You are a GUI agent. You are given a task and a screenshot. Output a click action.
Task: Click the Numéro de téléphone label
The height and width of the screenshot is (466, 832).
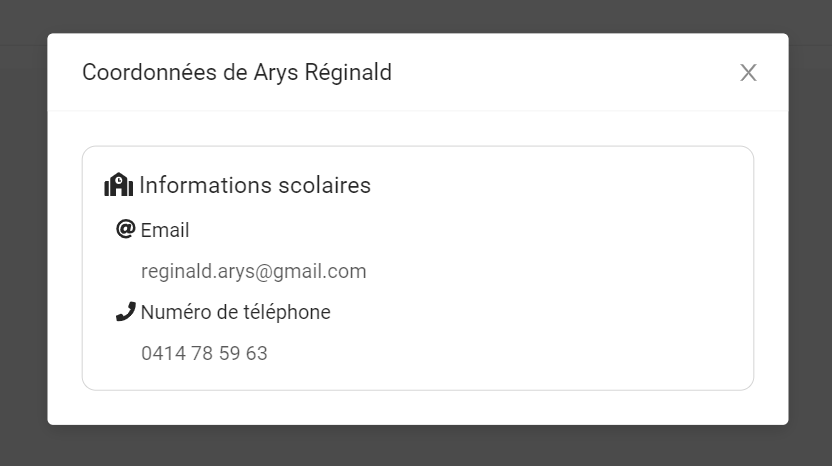(x=236, y=312)
